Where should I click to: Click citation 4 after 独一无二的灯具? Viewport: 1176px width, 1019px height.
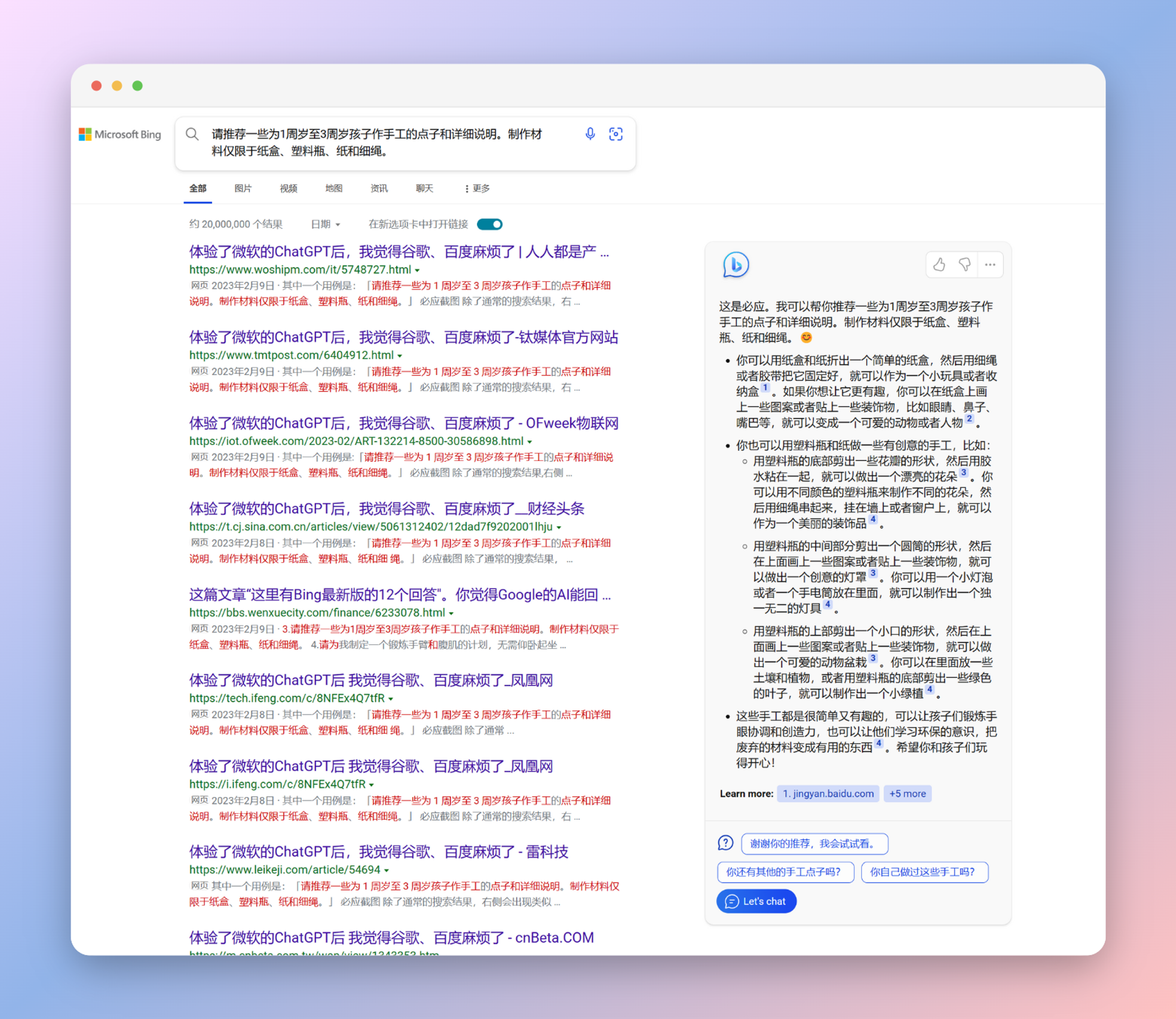tap(828, 604)
